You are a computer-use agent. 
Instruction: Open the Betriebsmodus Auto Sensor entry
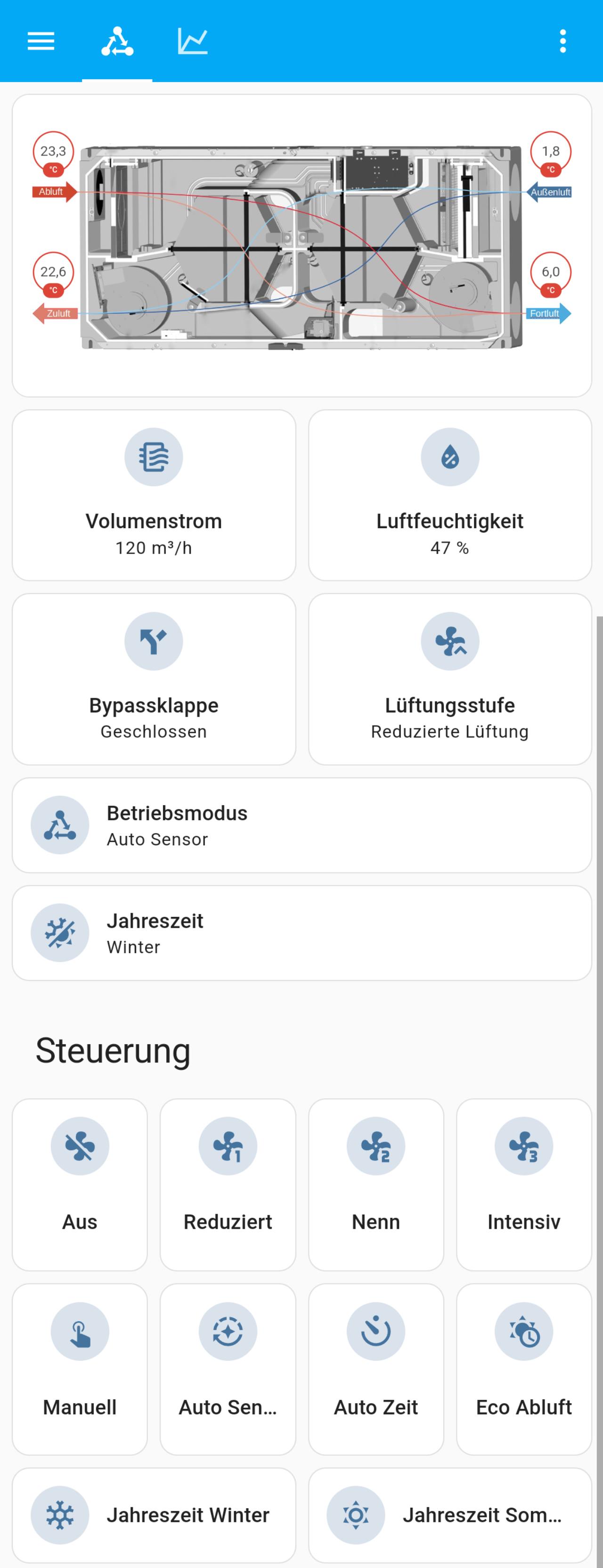pos(302,825)
